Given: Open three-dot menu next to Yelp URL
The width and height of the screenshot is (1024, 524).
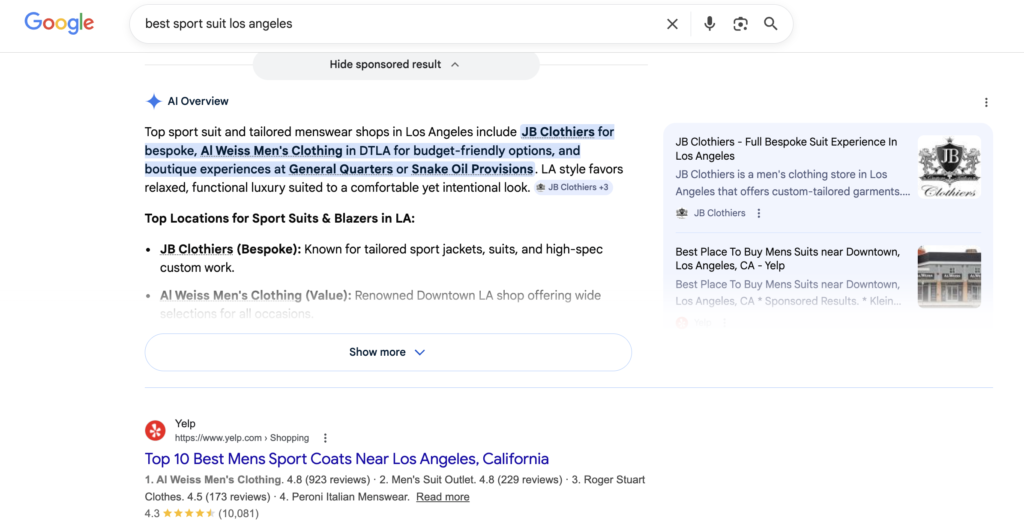Looking at the screenshot, I should click(x=325, y=438).
